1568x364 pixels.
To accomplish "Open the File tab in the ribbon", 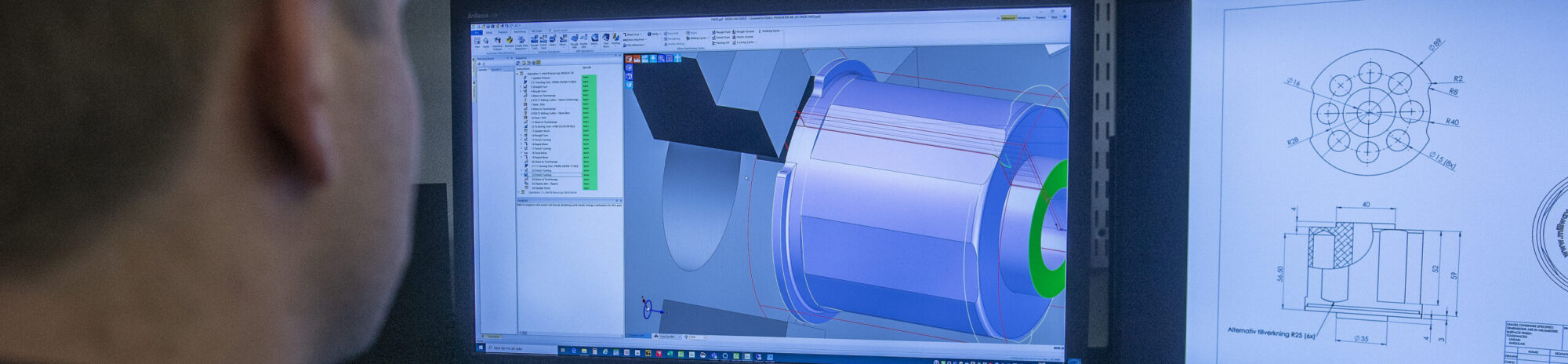I will pos(477,32).
